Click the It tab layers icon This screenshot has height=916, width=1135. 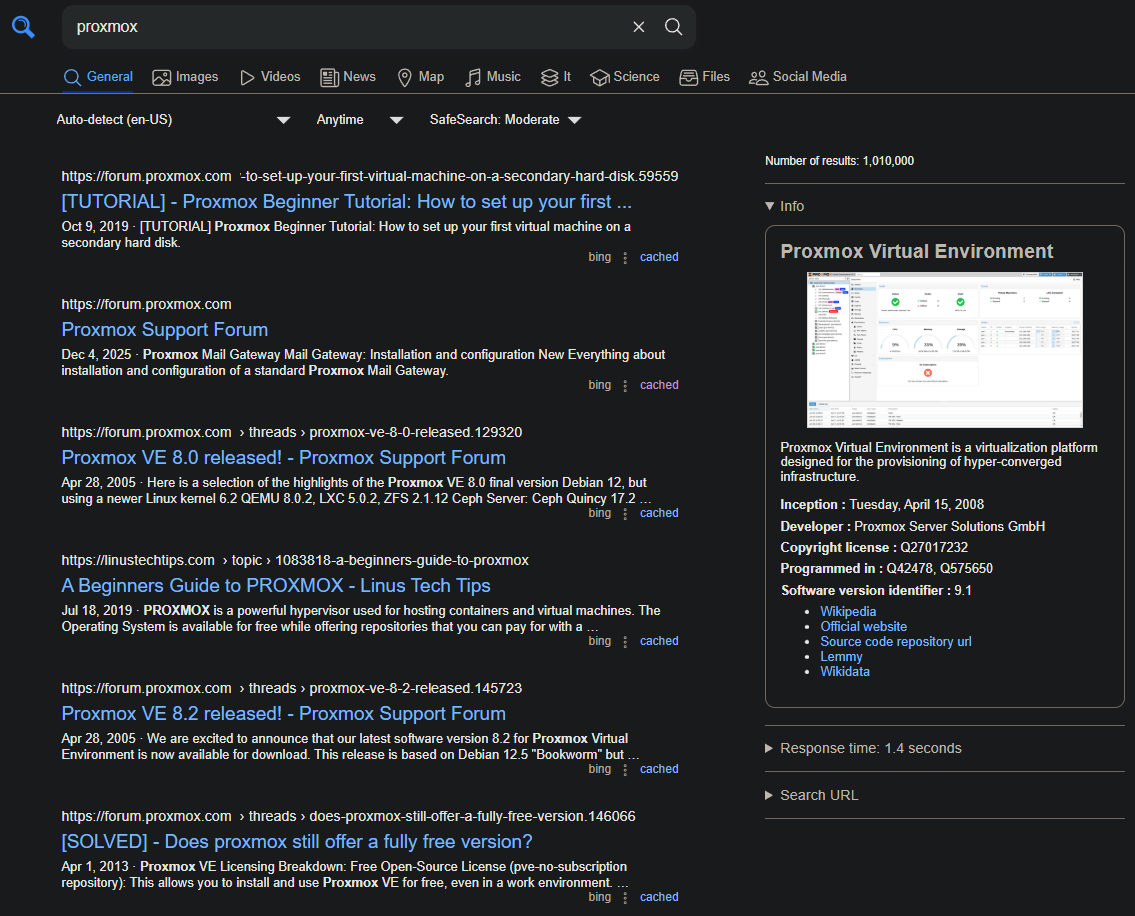click(549, 77)
